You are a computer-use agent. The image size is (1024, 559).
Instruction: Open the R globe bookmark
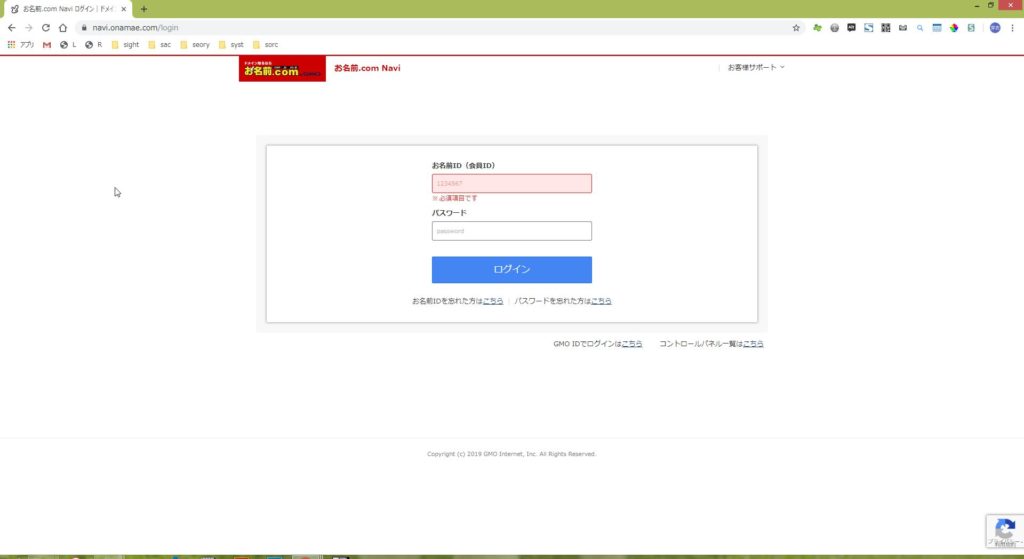pos(93,44)
